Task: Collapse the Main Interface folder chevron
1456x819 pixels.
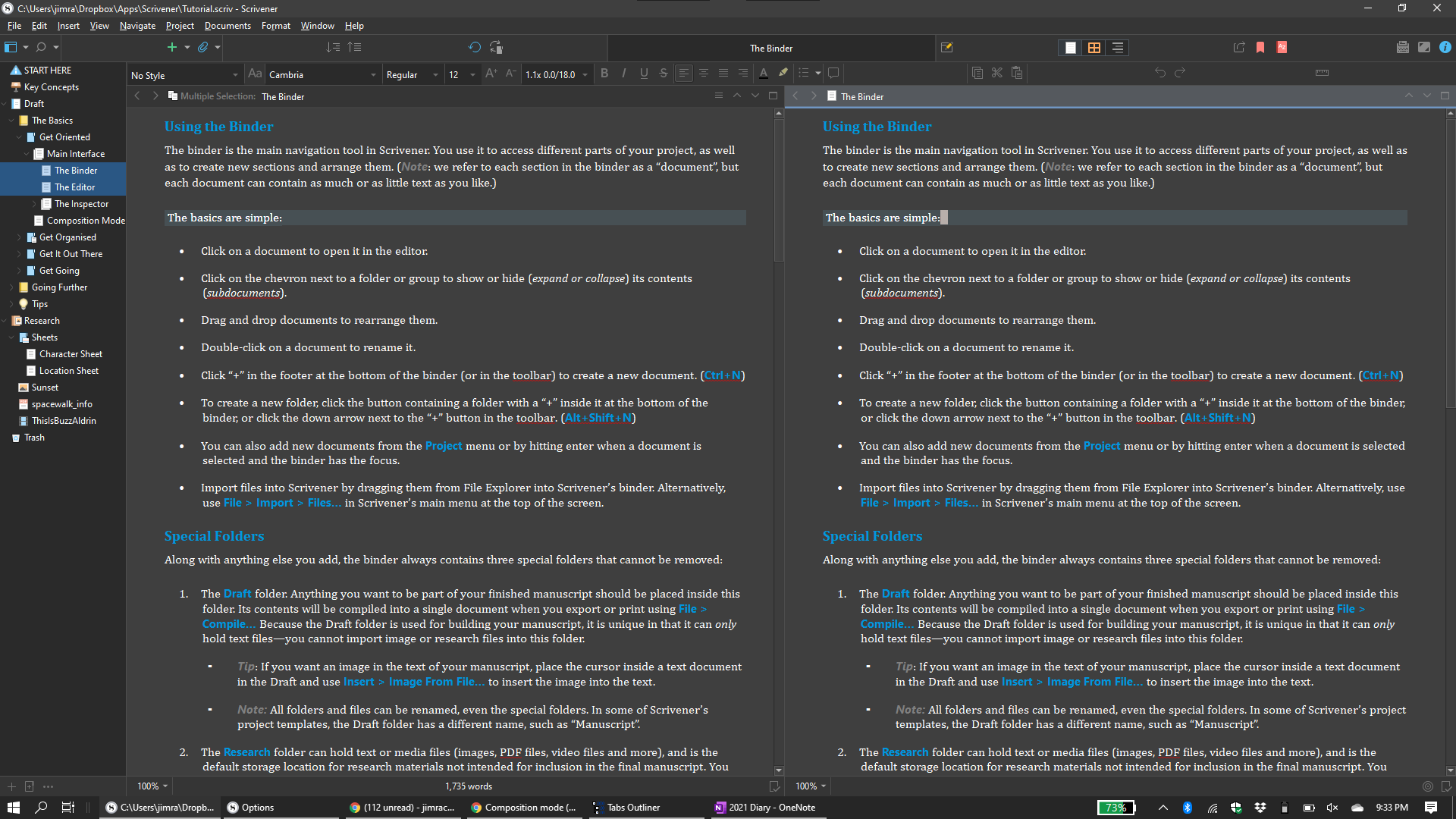Action: (27, 154)
